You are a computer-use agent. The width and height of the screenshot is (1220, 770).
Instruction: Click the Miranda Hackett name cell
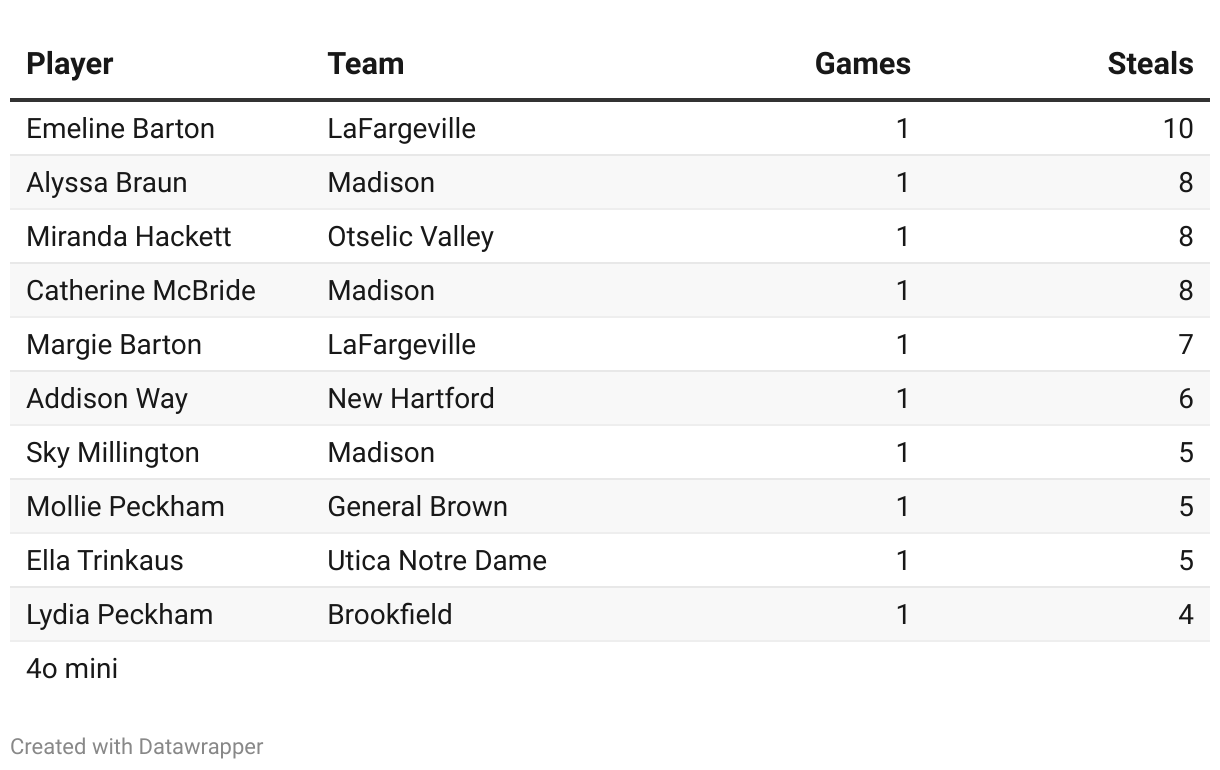tap(129, 237)
